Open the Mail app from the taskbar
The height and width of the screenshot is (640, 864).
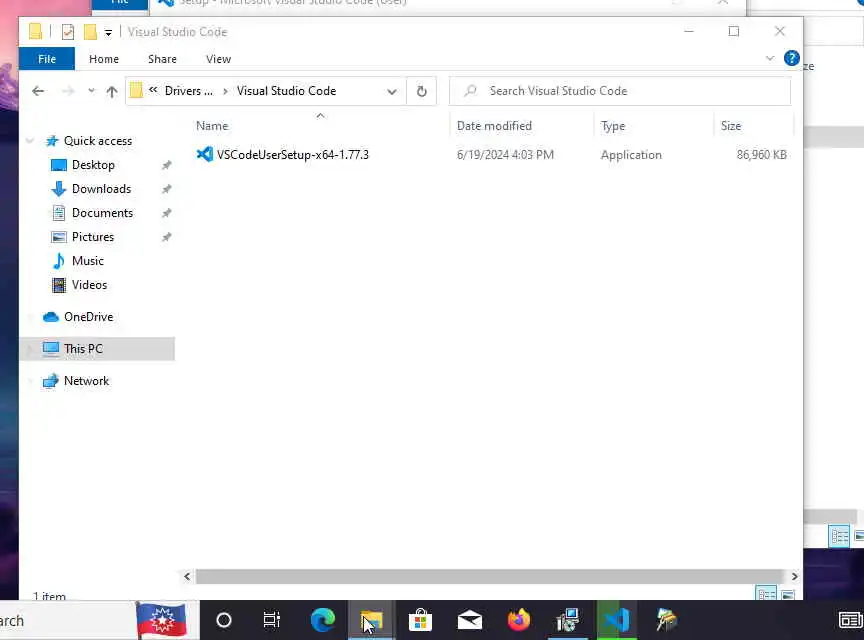(469, 621)
